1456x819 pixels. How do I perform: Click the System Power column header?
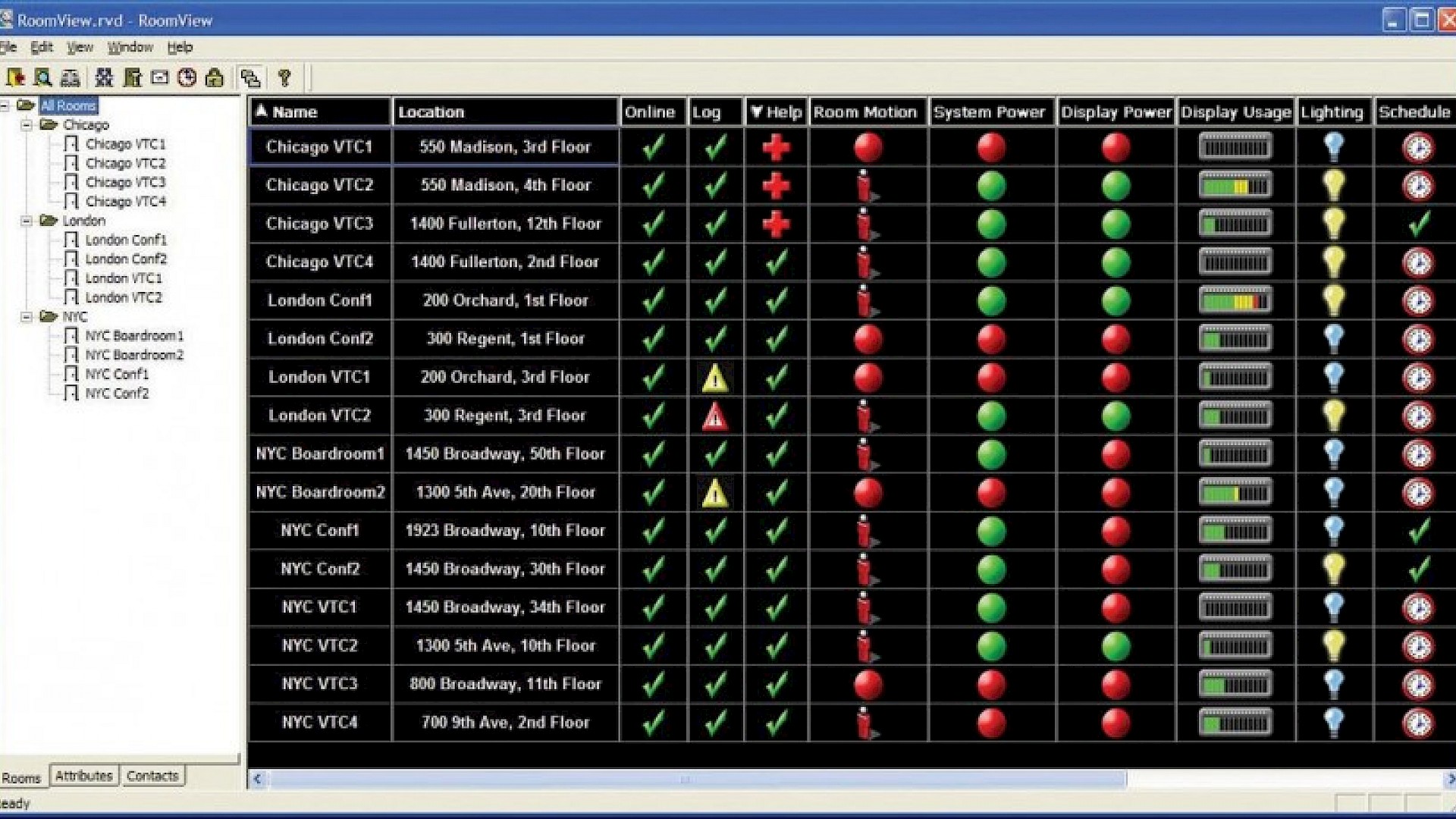click(x=991, y=111)
